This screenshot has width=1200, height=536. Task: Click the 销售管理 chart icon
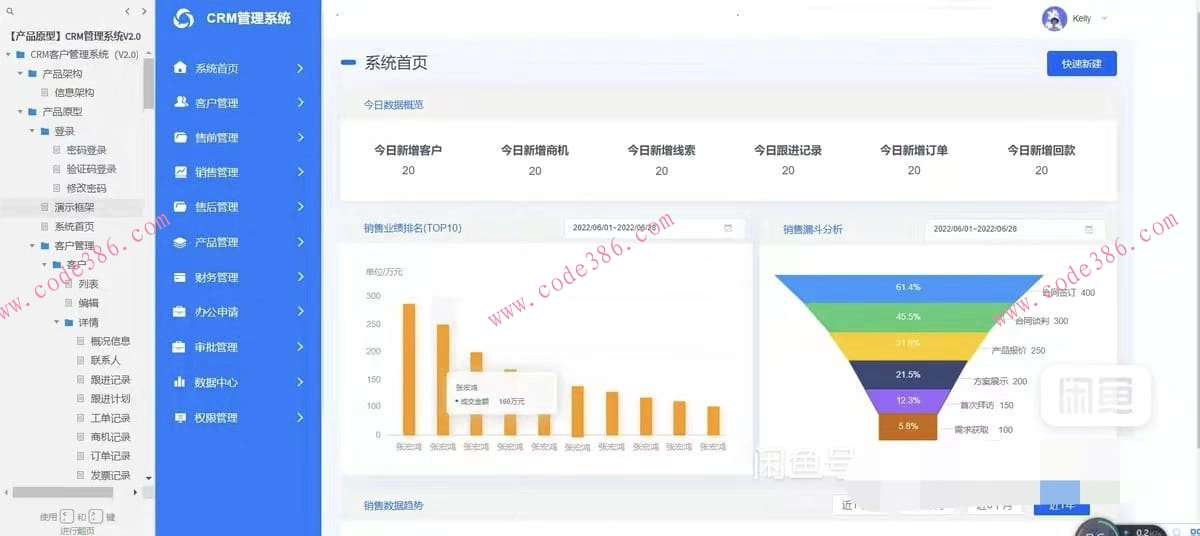(180, 172)
